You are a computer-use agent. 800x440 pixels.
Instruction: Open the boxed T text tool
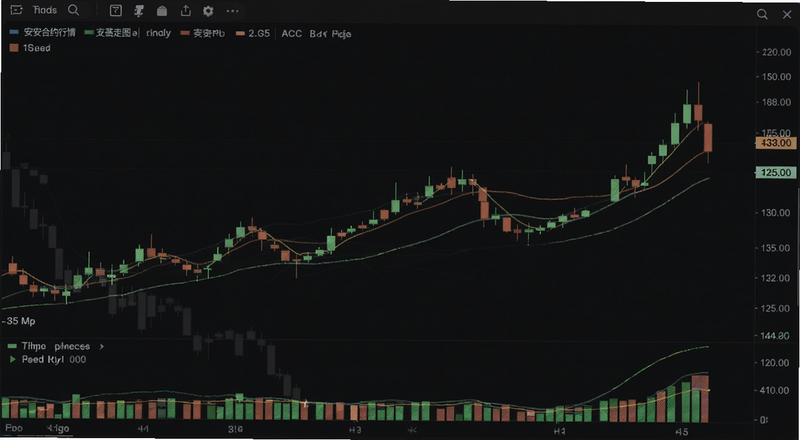point(116,11)
